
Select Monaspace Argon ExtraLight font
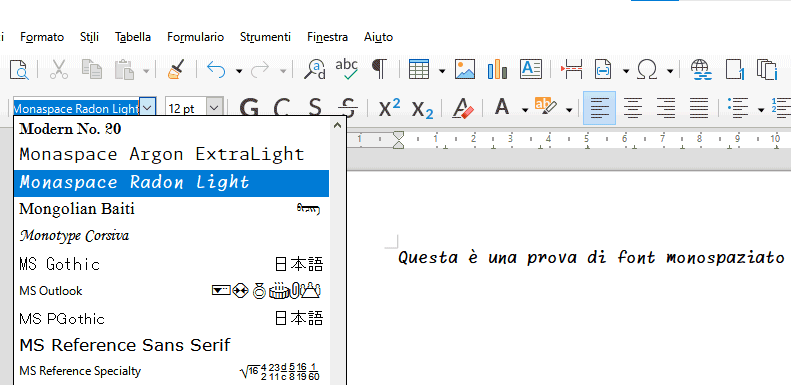point(172,154)
